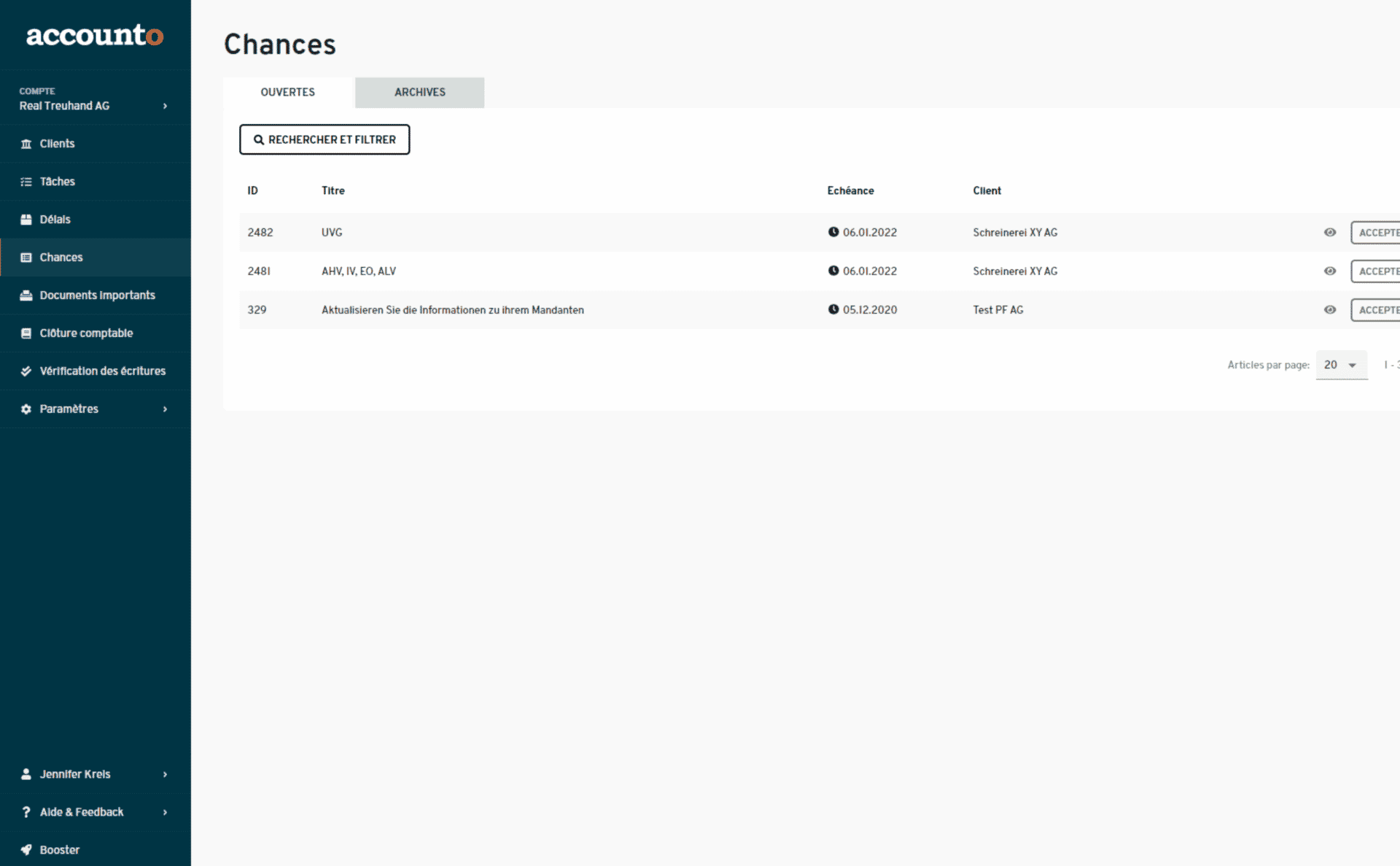The image size is (1400, 866).
Task: Open Clôture comptable in the sidebar
Action: [96, 333]
